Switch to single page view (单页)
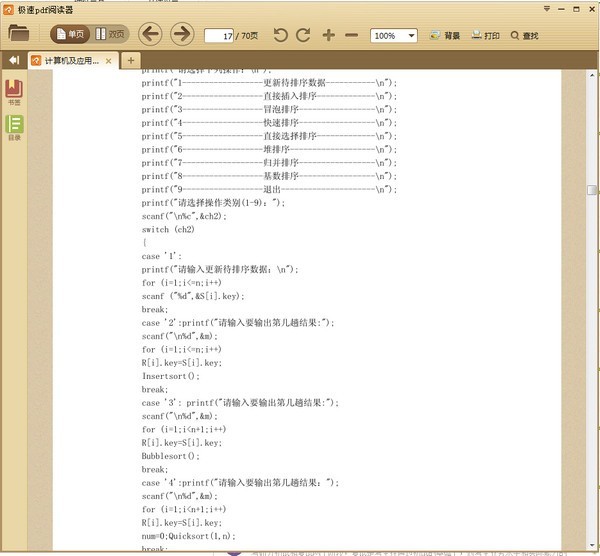The width and height of the screenshot is (600, 556). click(69, 35)
